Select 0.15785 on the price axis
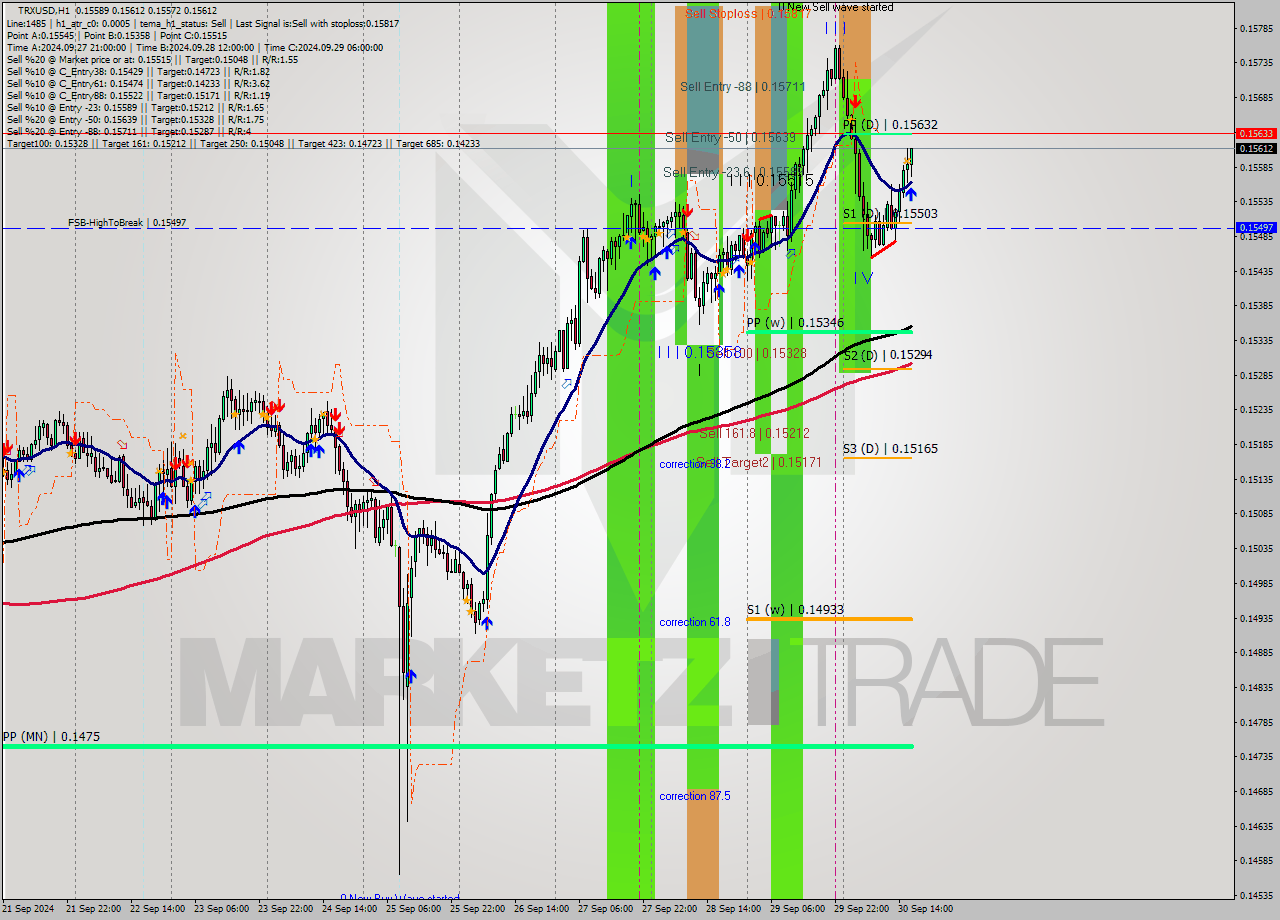Image resolution: width=1280 pixels, height=920 pixels. (1255, 28)
